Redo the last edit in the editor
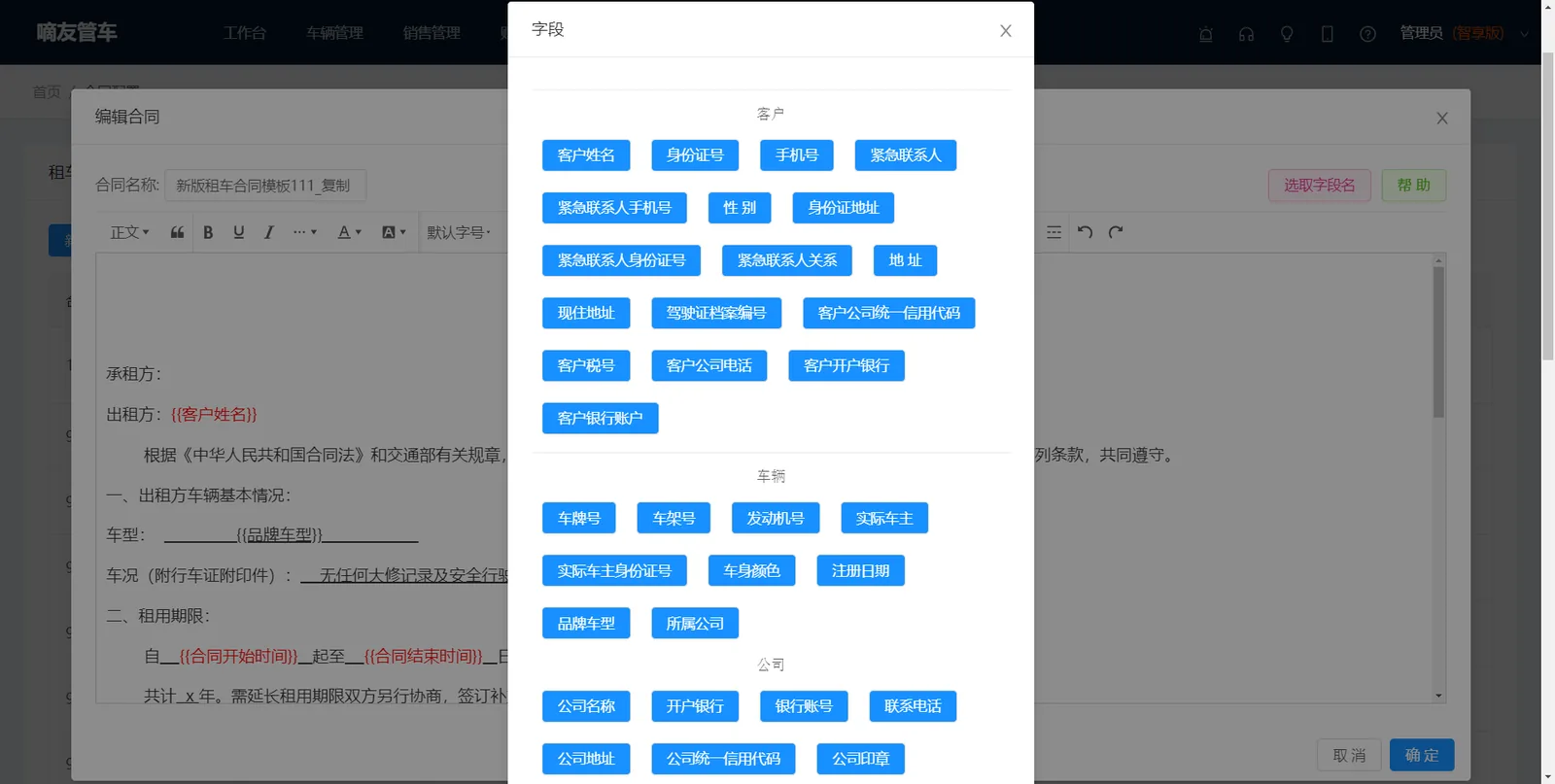The width and height of the screenshot is (1555, 784). tap(1116, 232)
